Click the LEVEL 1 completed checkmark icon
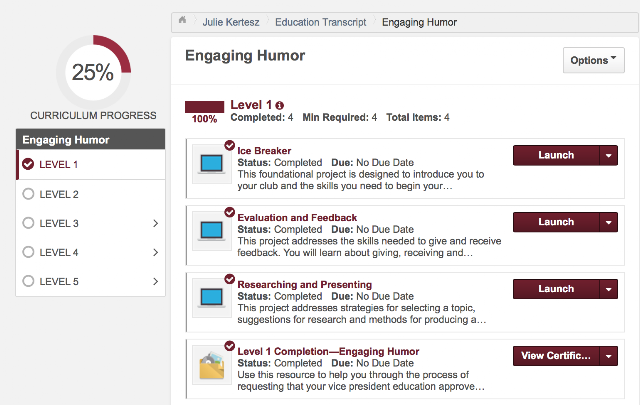Screen dimensions: 640x405 tap(28, 164)
